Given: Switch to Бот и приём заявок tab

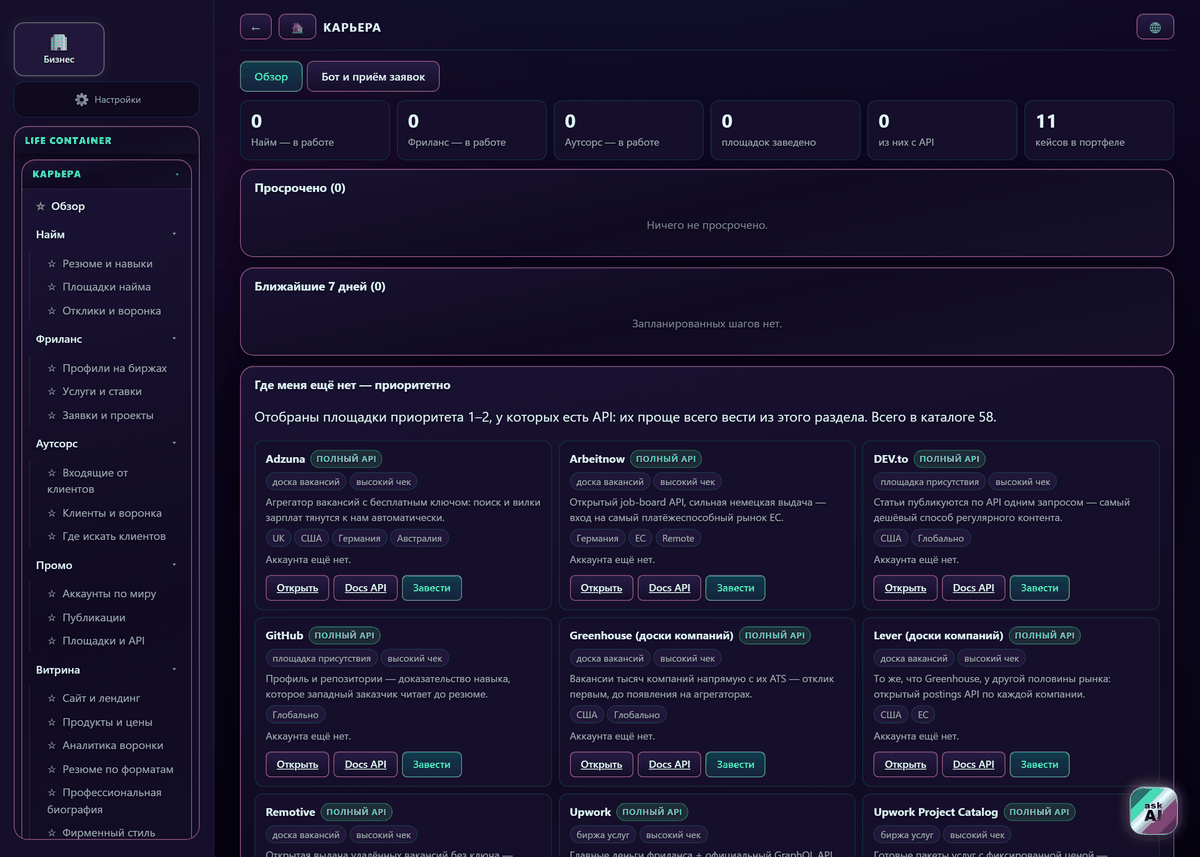Looking at the screenshot, I should 373,77.
